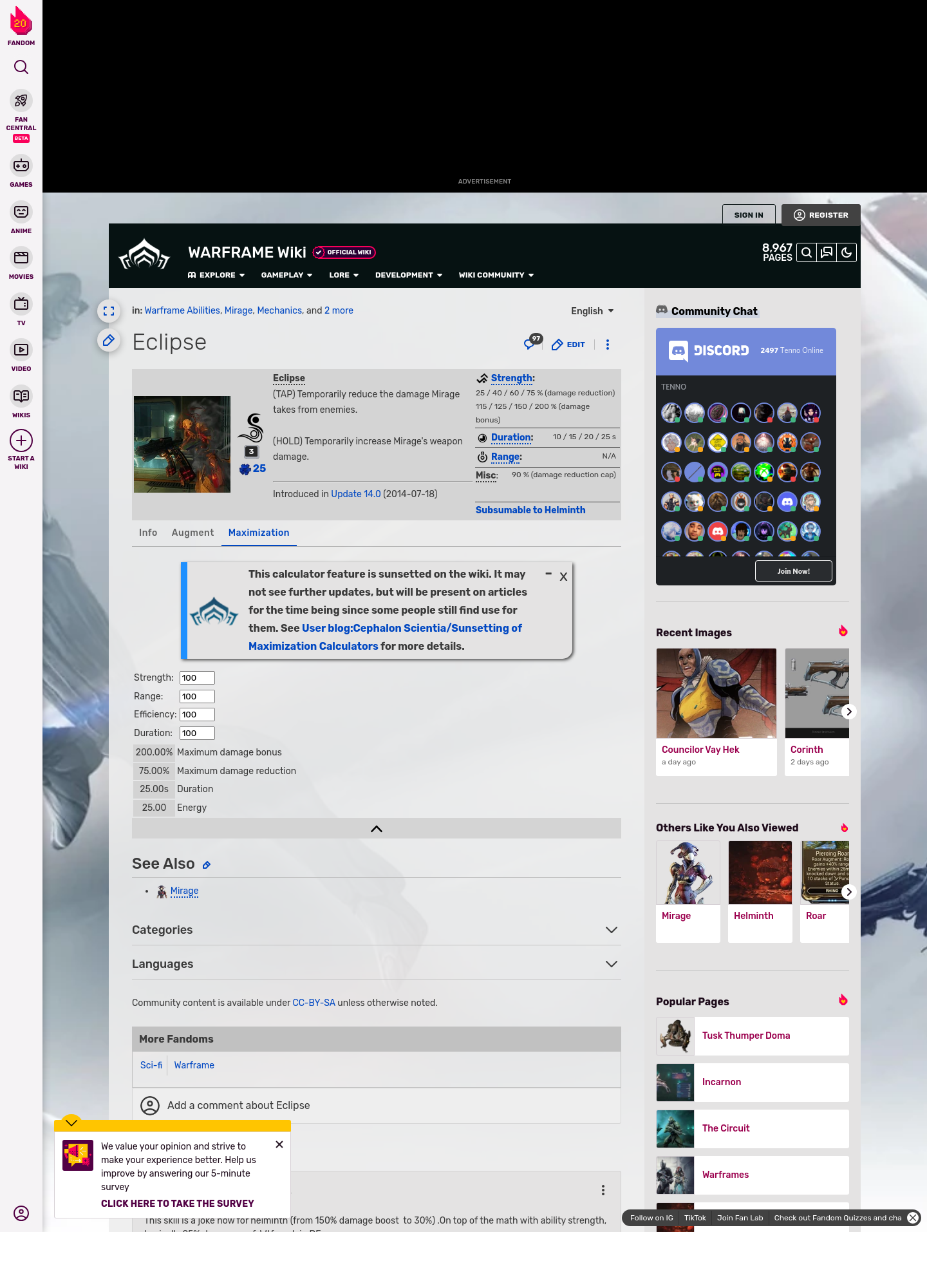Minimize the calculator sunset notice
The width and height of the screenshot is (927, 1288).
coord(548,573)
